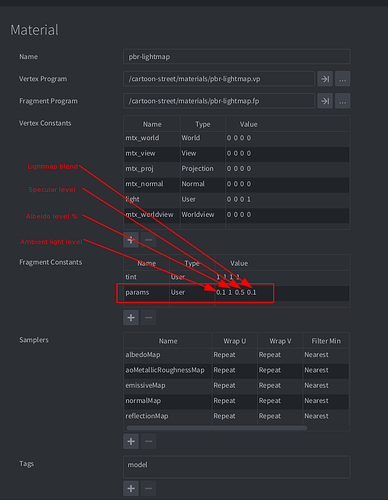Select the mtx_proj constant name
This screenshot has width=388, height=500.
pos(139,169)
